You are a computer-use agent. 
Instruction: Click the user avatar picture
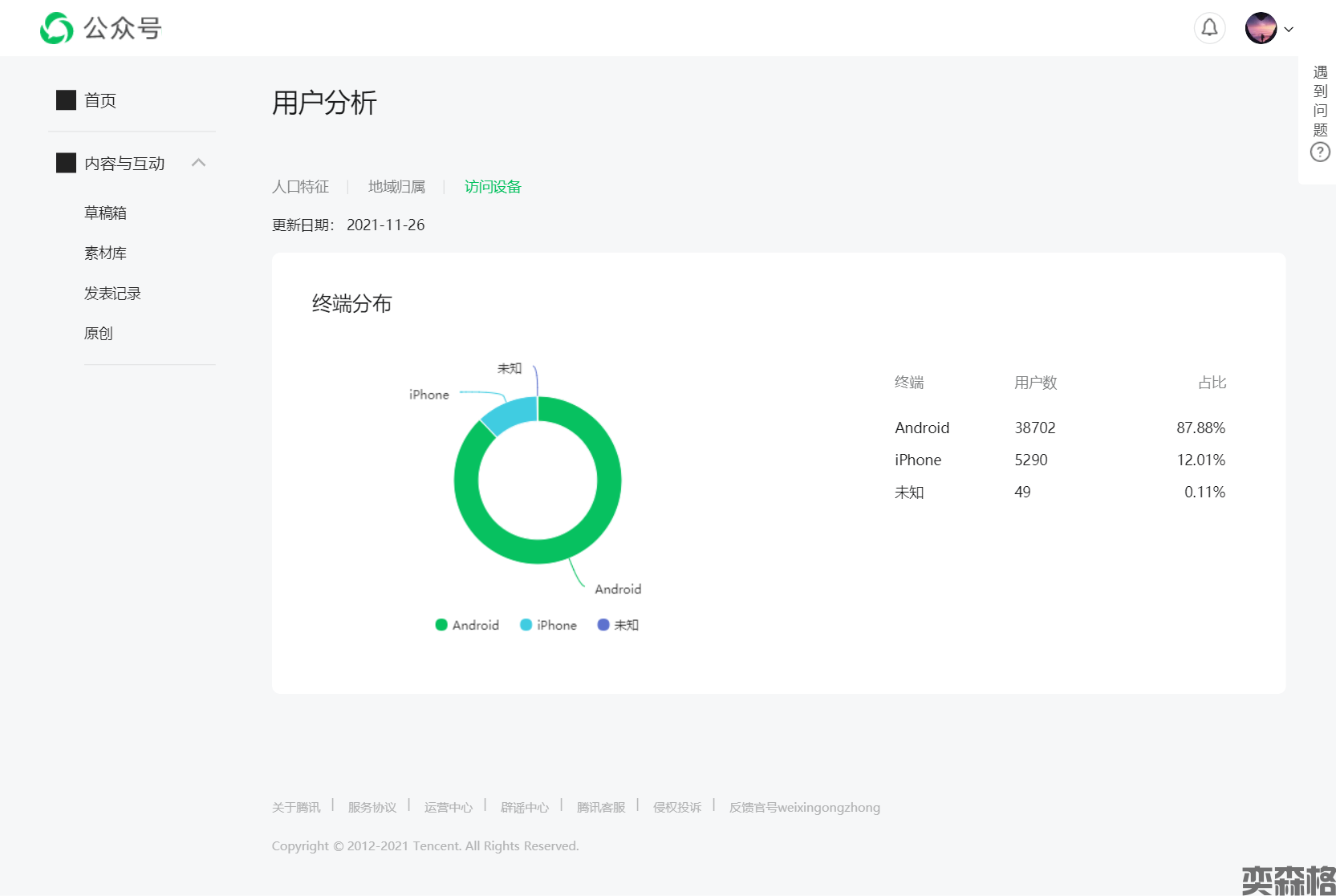coord(1261,28)
